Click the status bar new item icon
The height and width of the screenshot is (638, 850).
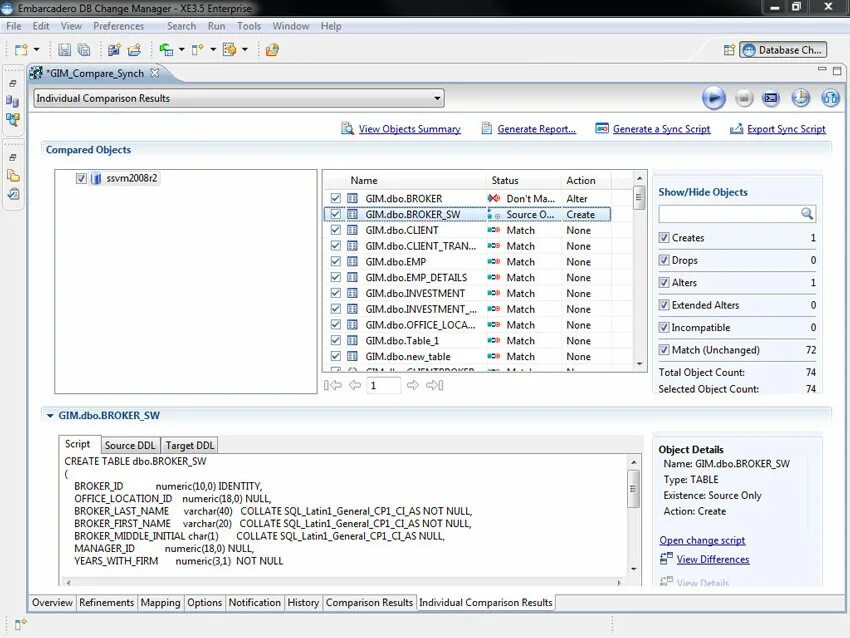20,624
